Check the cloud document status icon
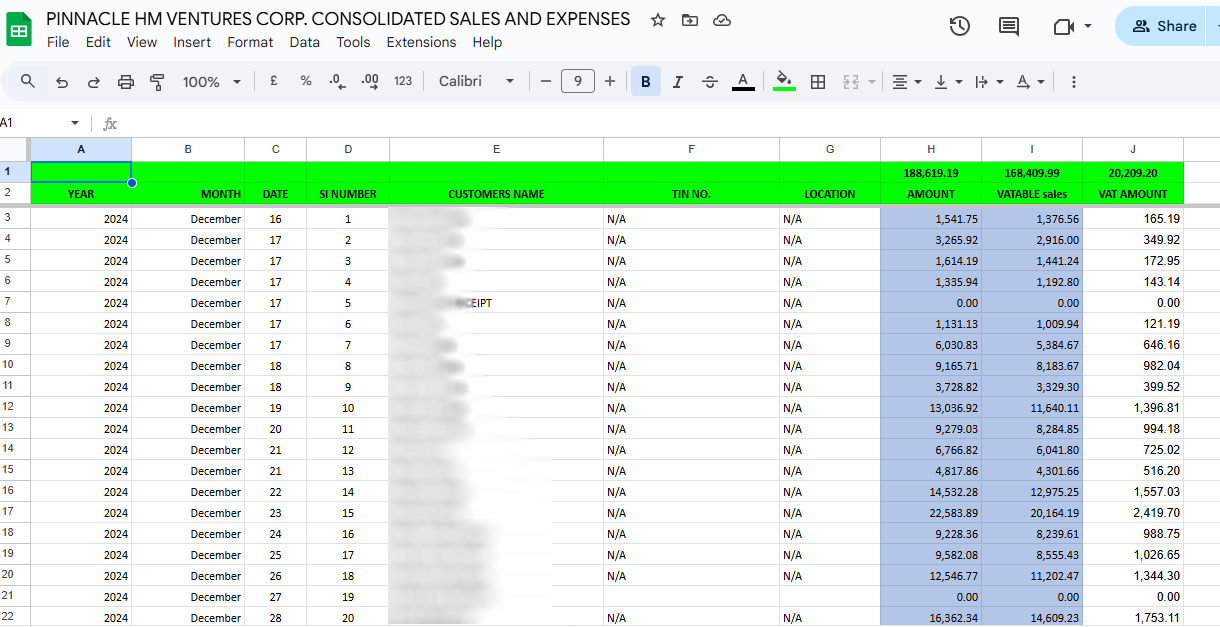1220x627 pixels. point(721,20)
